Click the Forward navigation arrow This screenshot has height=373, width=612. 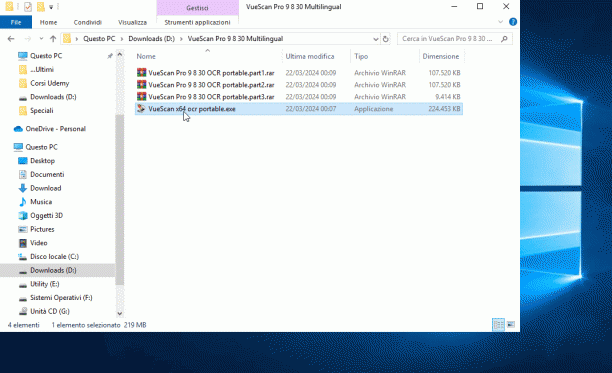coord(27,39)
